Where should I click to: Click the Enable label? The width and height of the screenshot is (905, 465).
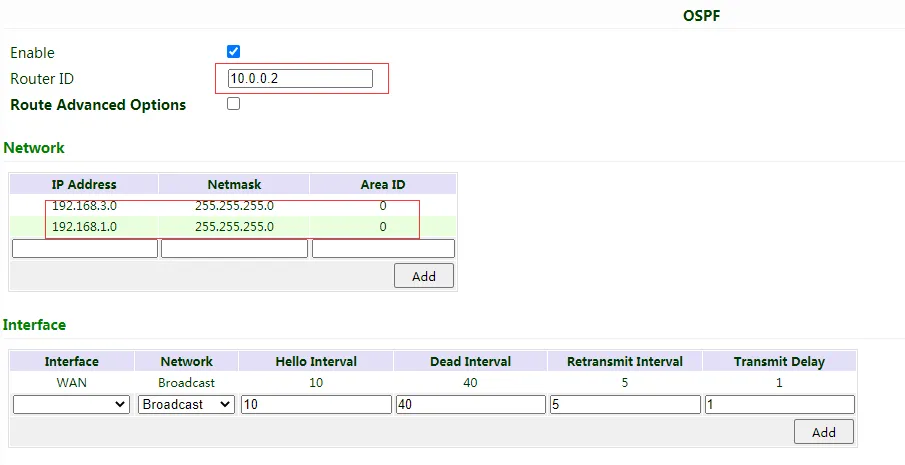(x=32, y=52)
